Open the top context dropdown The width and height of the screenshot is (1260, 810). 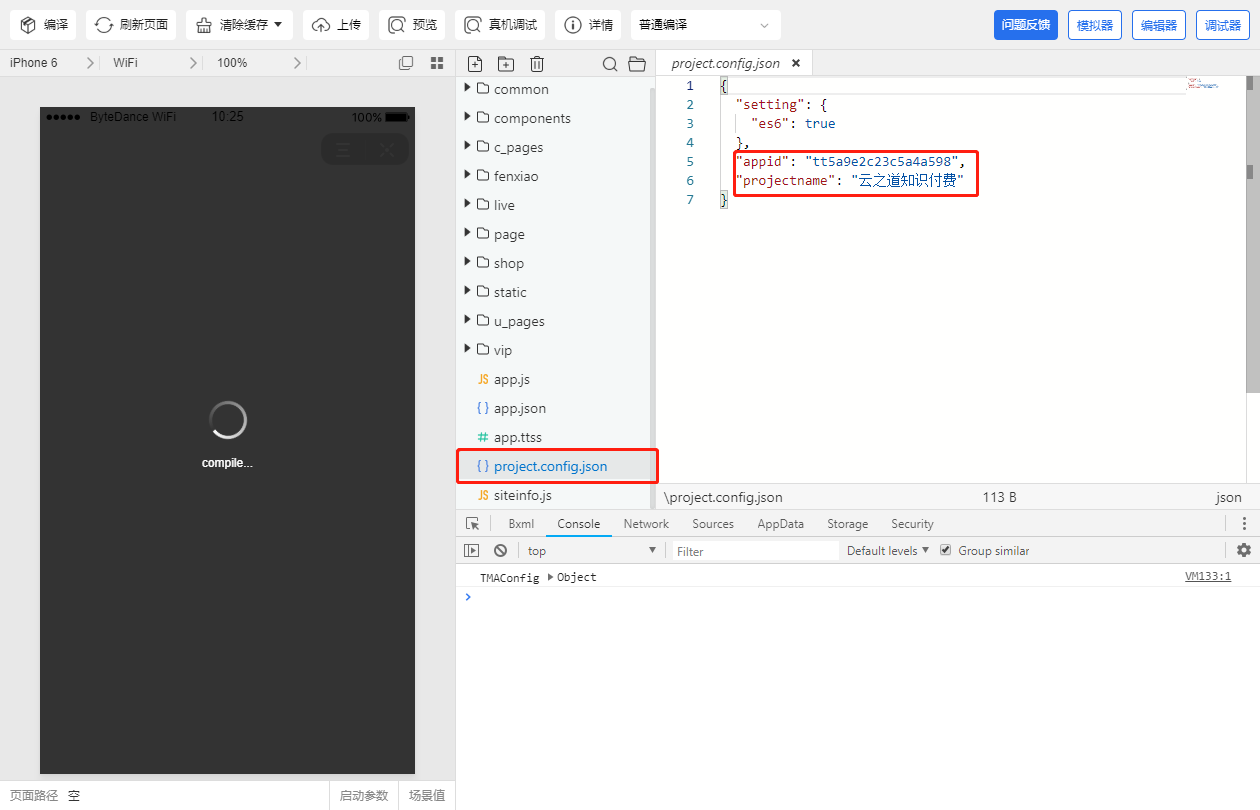[591, 551]
